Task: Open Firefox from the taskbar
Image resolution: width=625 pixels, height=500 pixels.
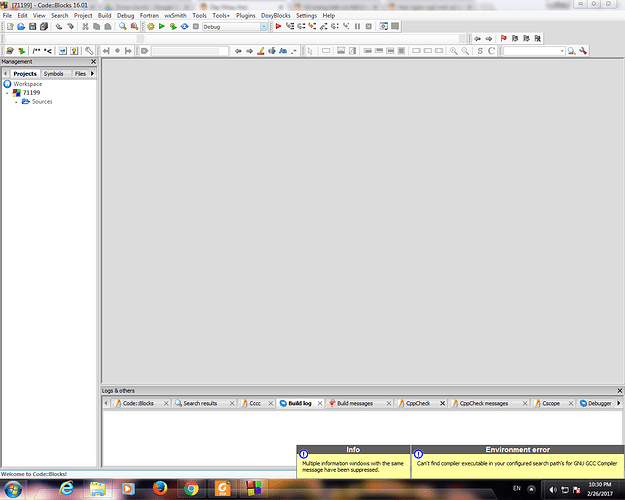Action: point(160,488)
